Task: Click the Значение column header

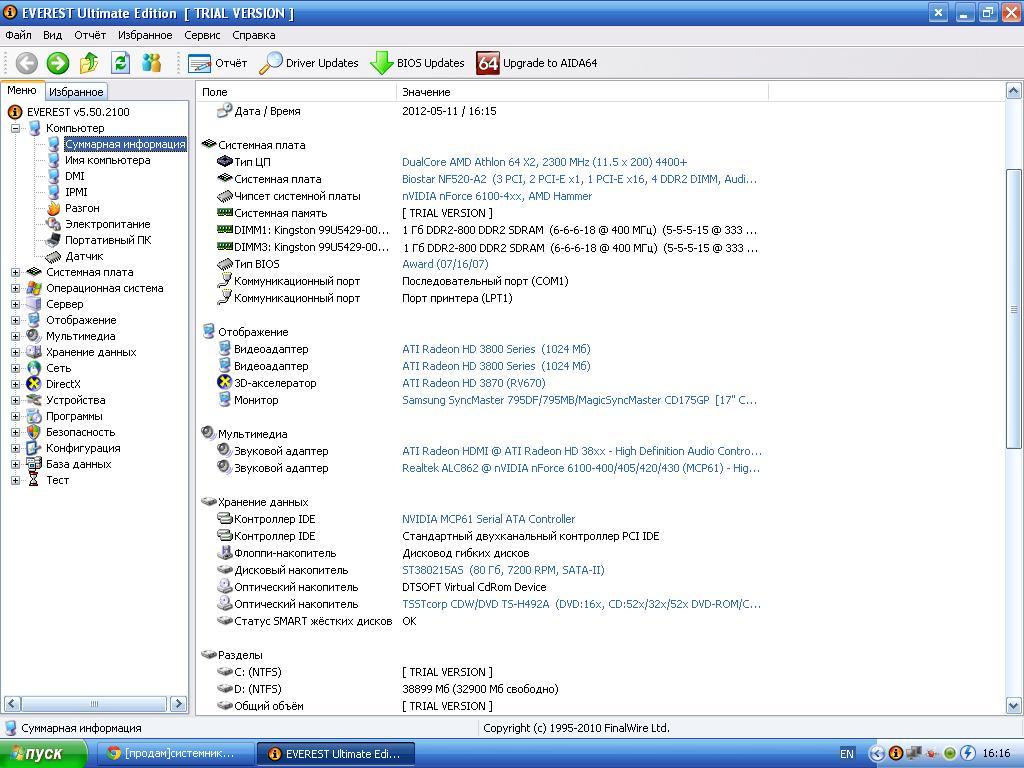Action: (583, 92)
